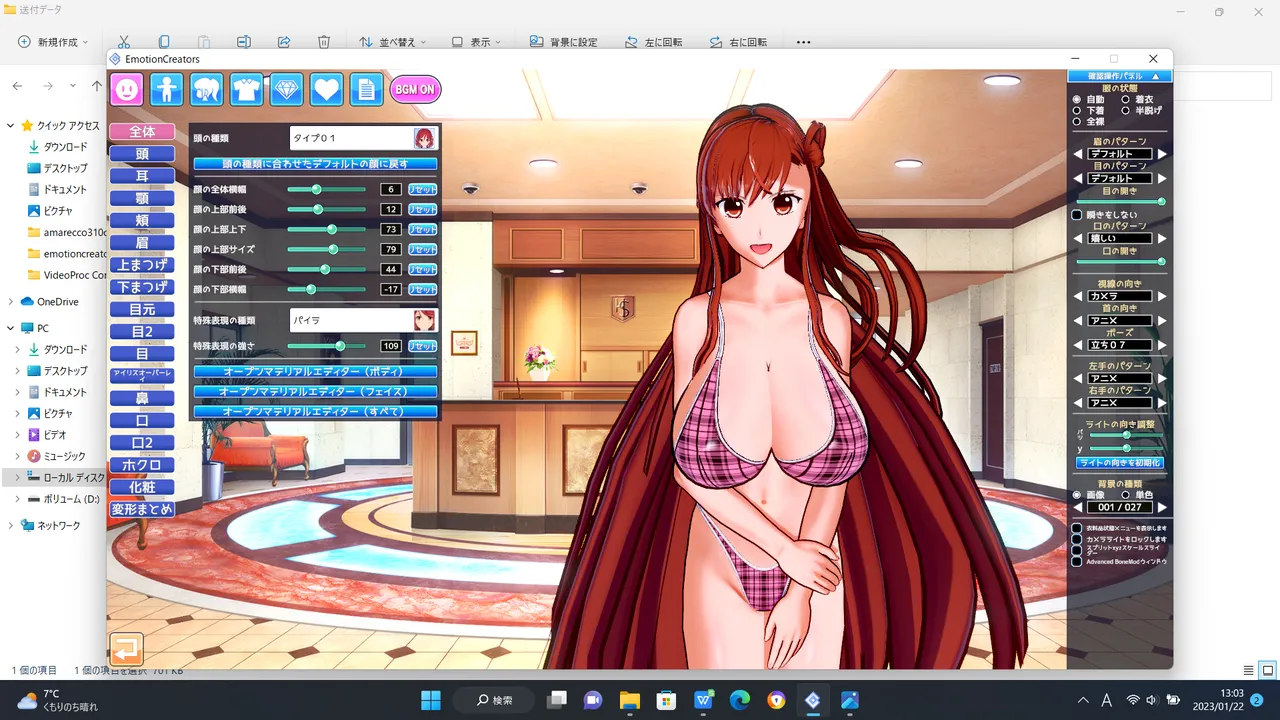Click オープンマテリアルエディター（フェイス） button
Screen dimensions: 1280x720
coord(315,391)
